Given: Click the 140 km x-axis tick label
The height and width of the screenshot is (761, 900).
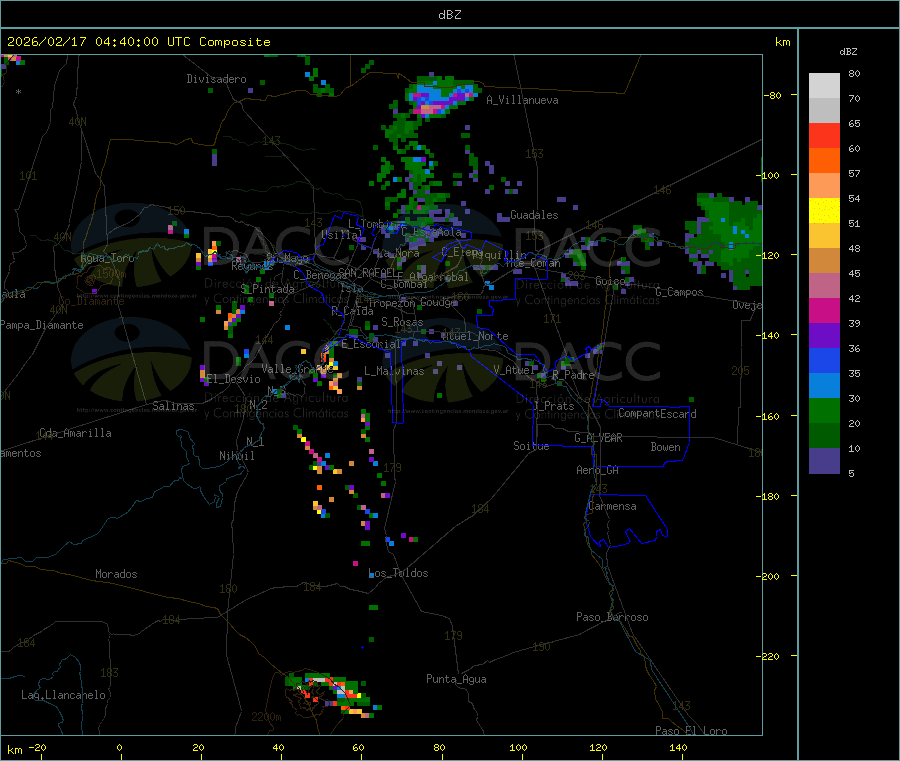Looking at the screenshot, I should point(678,747).
